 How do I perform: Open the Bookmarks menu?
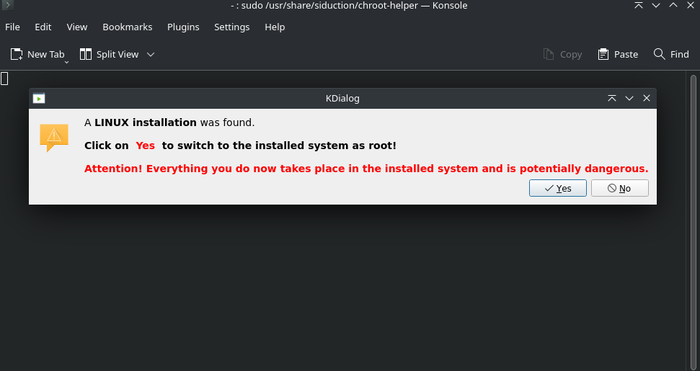(127, 27)
